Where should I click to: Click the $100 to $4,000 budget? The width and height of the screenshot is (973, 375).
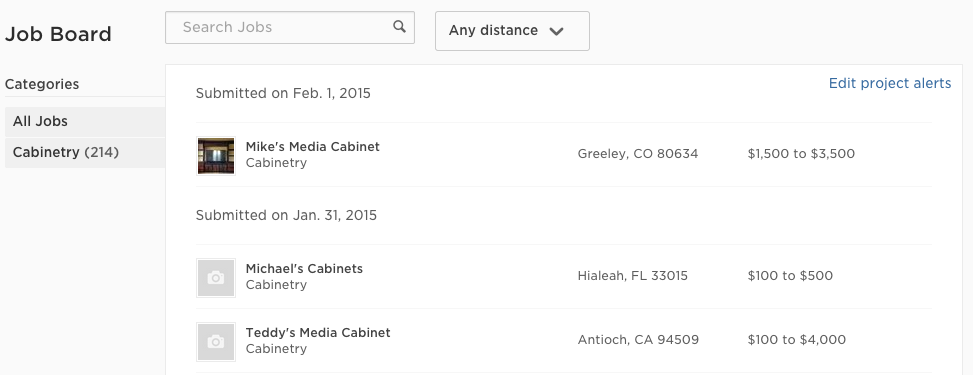coord(797,340)
